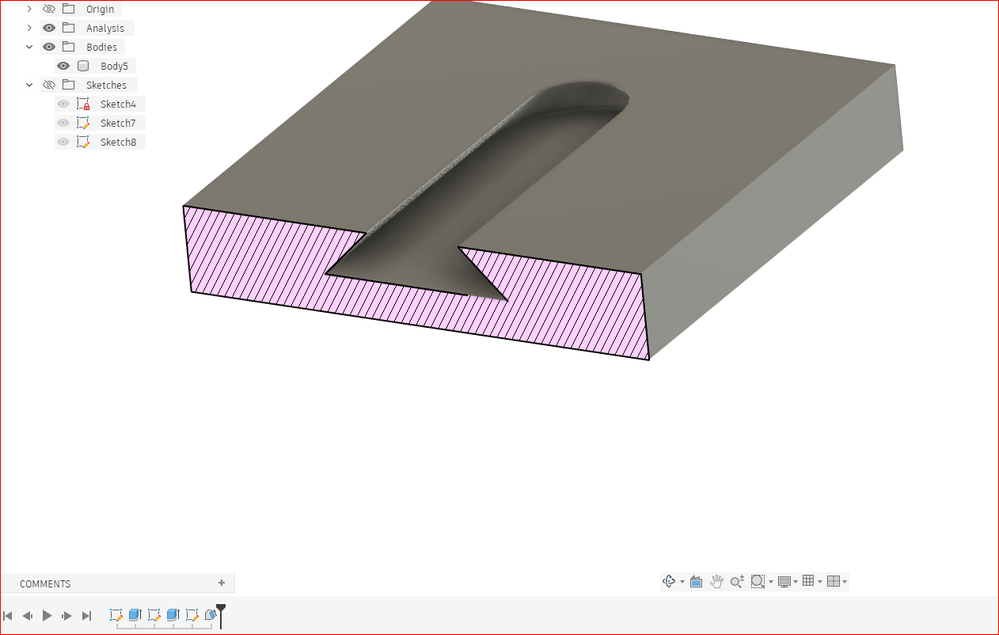
Task: Open Grid and Snaps dropdown arrow
Action: click(x=820, y=581)
